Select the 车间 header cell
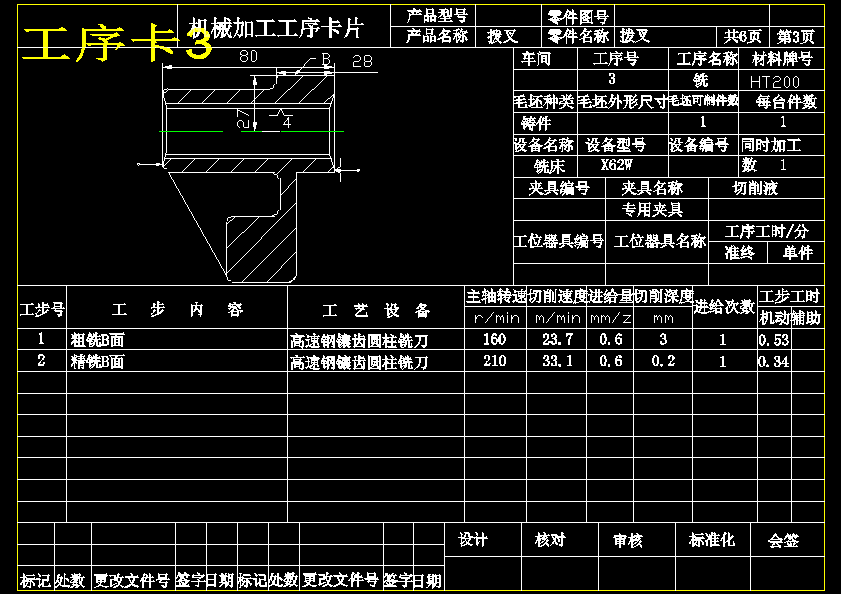Viewport: 841px width, 594px height. pyautogui.click(x=536, y=58)
